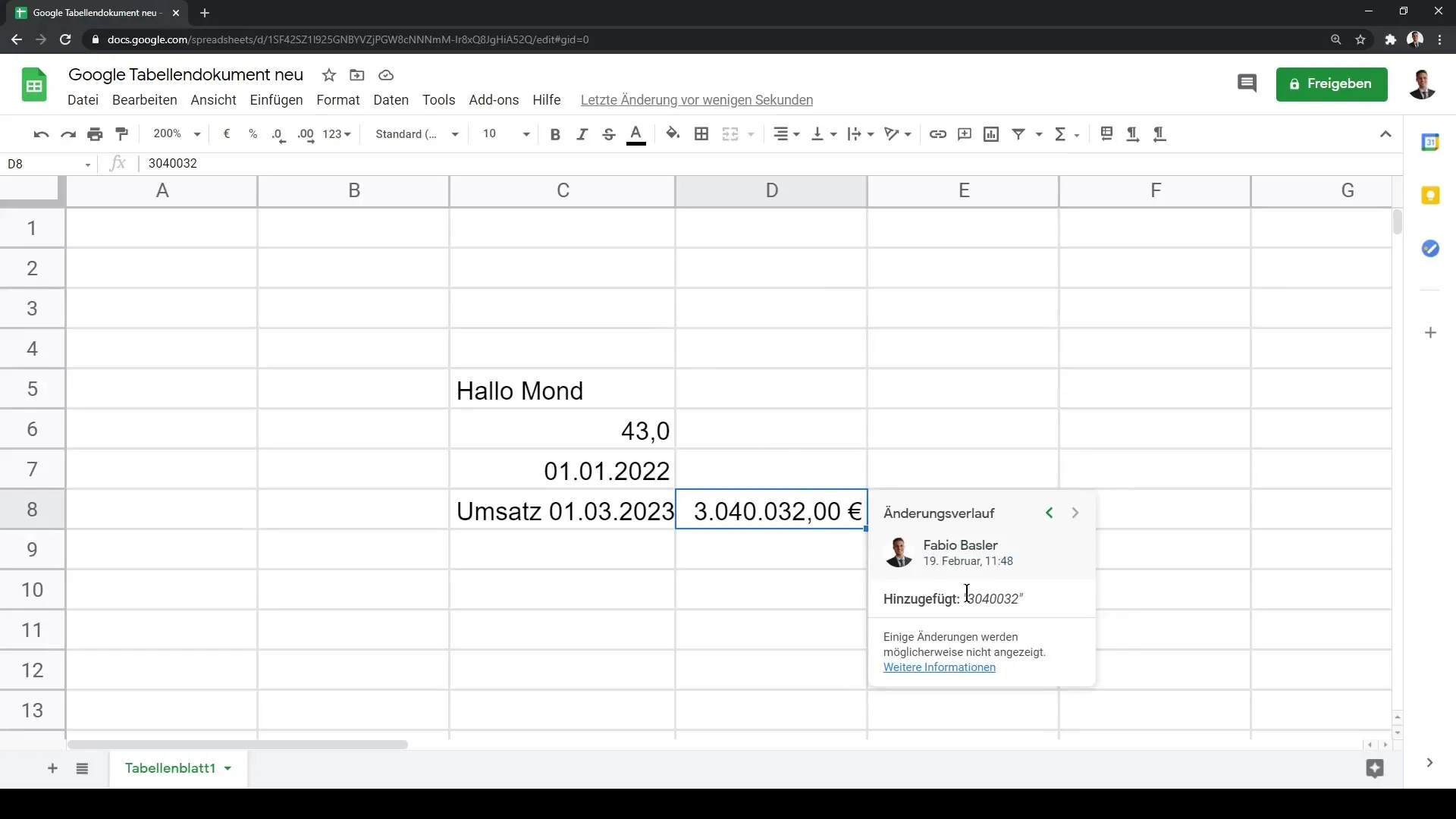This screenshot has height=819, width=1456.
Task: Open the Daten menu
Action: tap(391, 100)
